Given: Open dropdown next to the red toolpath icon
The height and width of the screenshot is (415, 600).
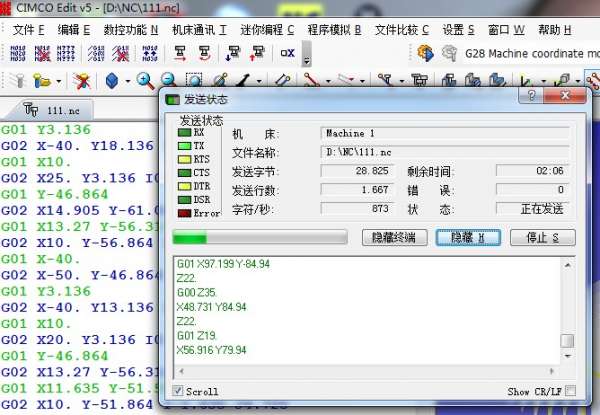Looking at the screenshot, I should point(328,81).
